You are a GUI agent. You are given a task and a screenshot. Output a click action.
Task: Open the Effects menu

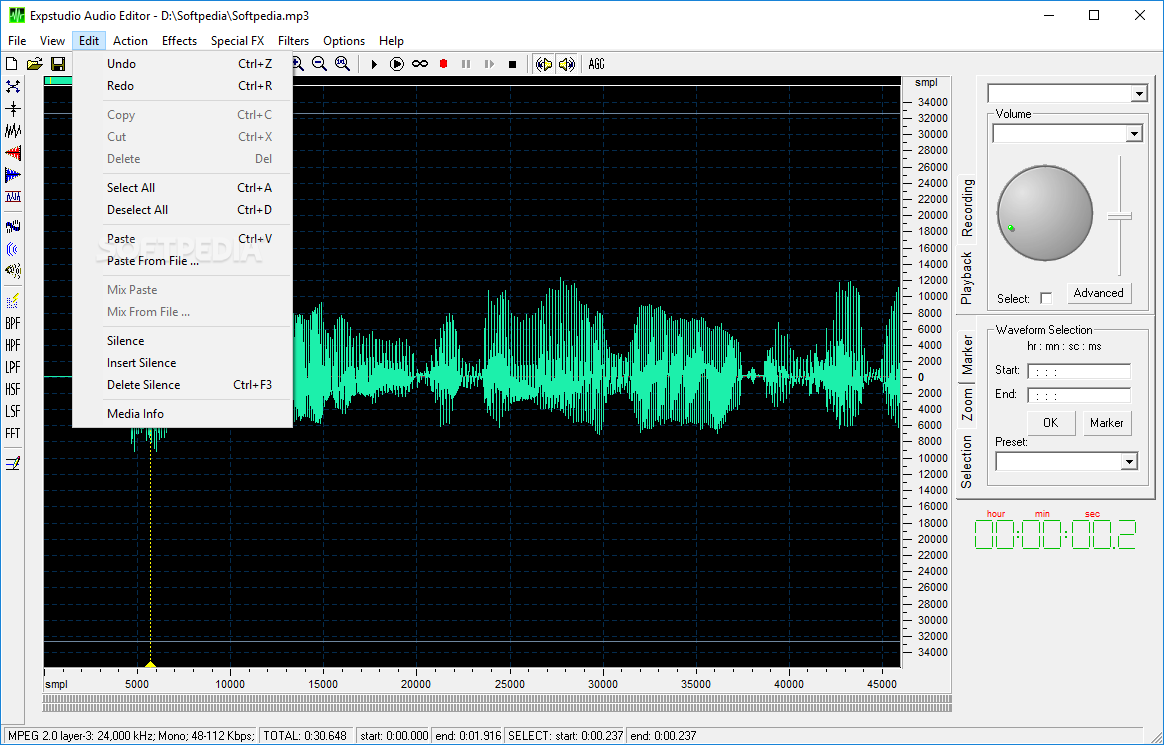click(180, 41)
